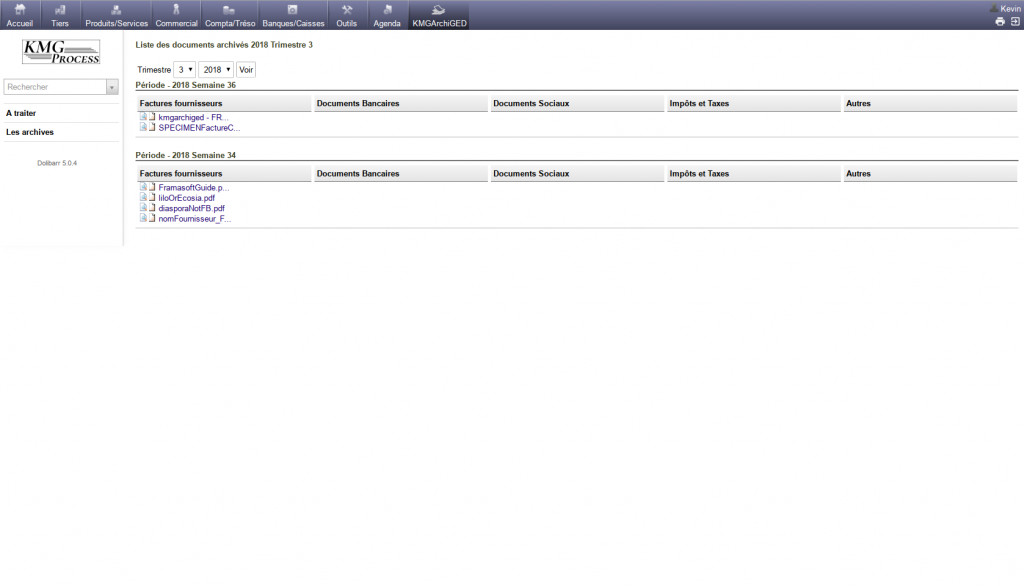Click document icon beside SPECIMENFactureC...
Screen dimensions: 1024x586
[x=152, y=127]
